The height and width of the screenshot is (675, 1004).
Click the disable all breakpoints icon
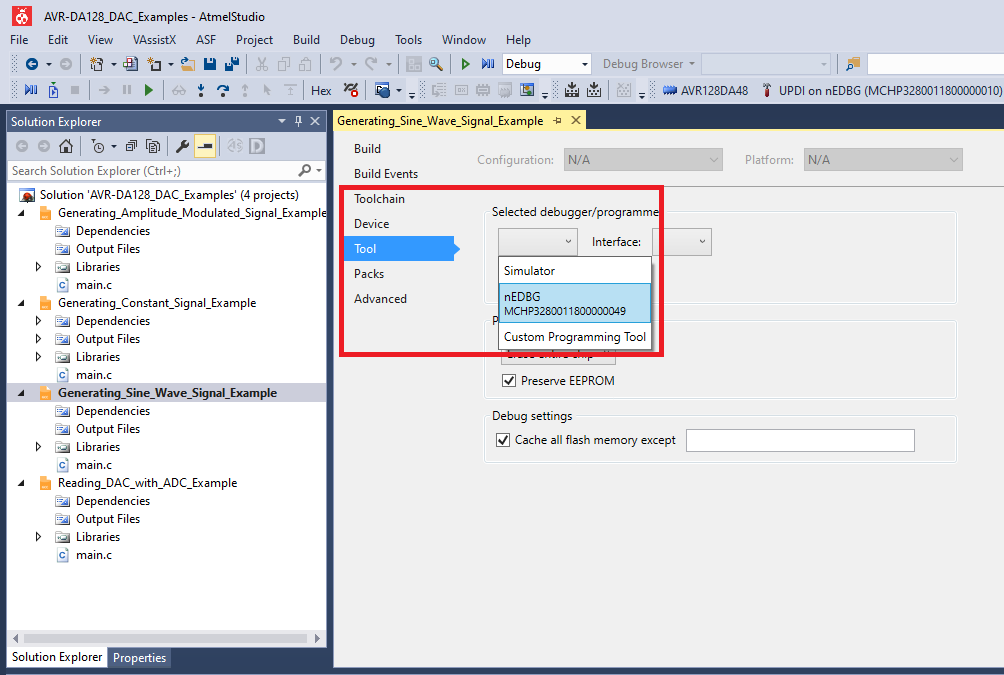tap(350, 90)
